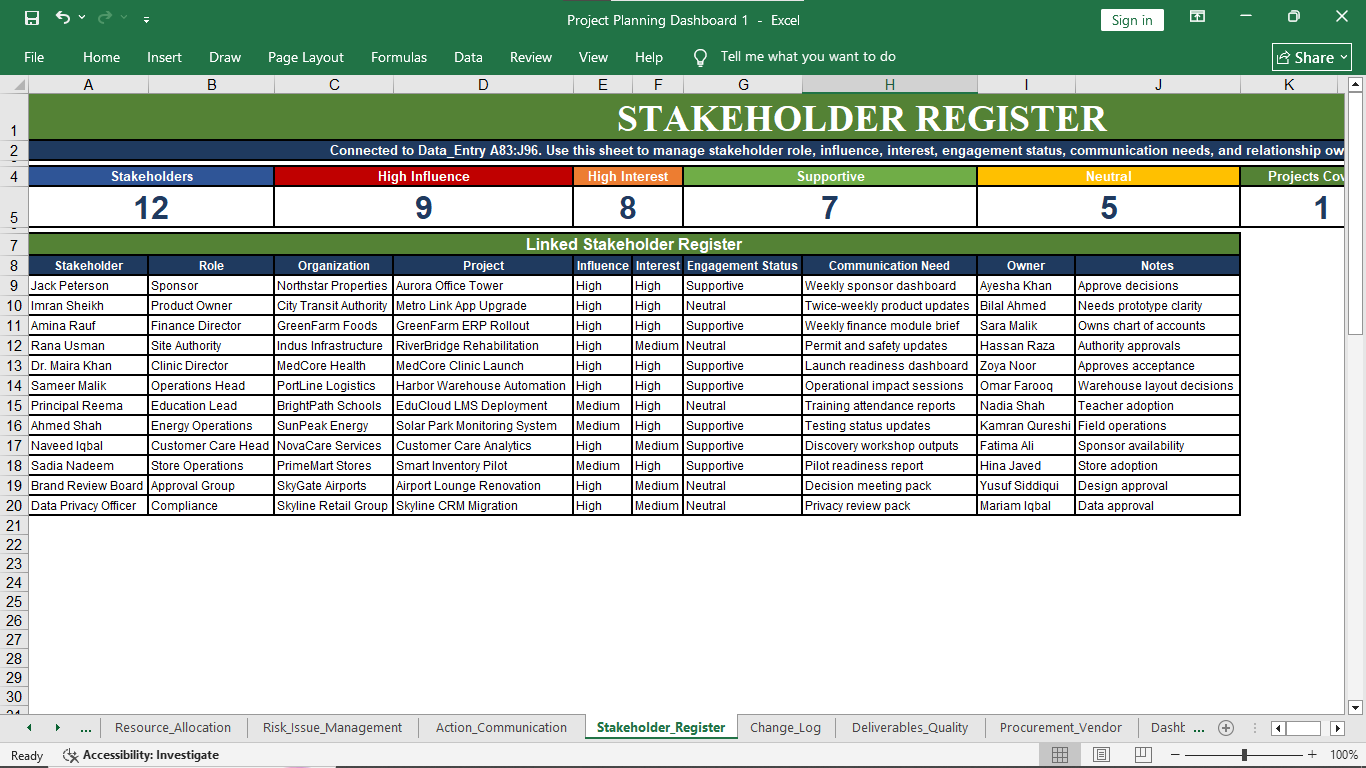Open Ribbon Display Options

pos(1197,17)
